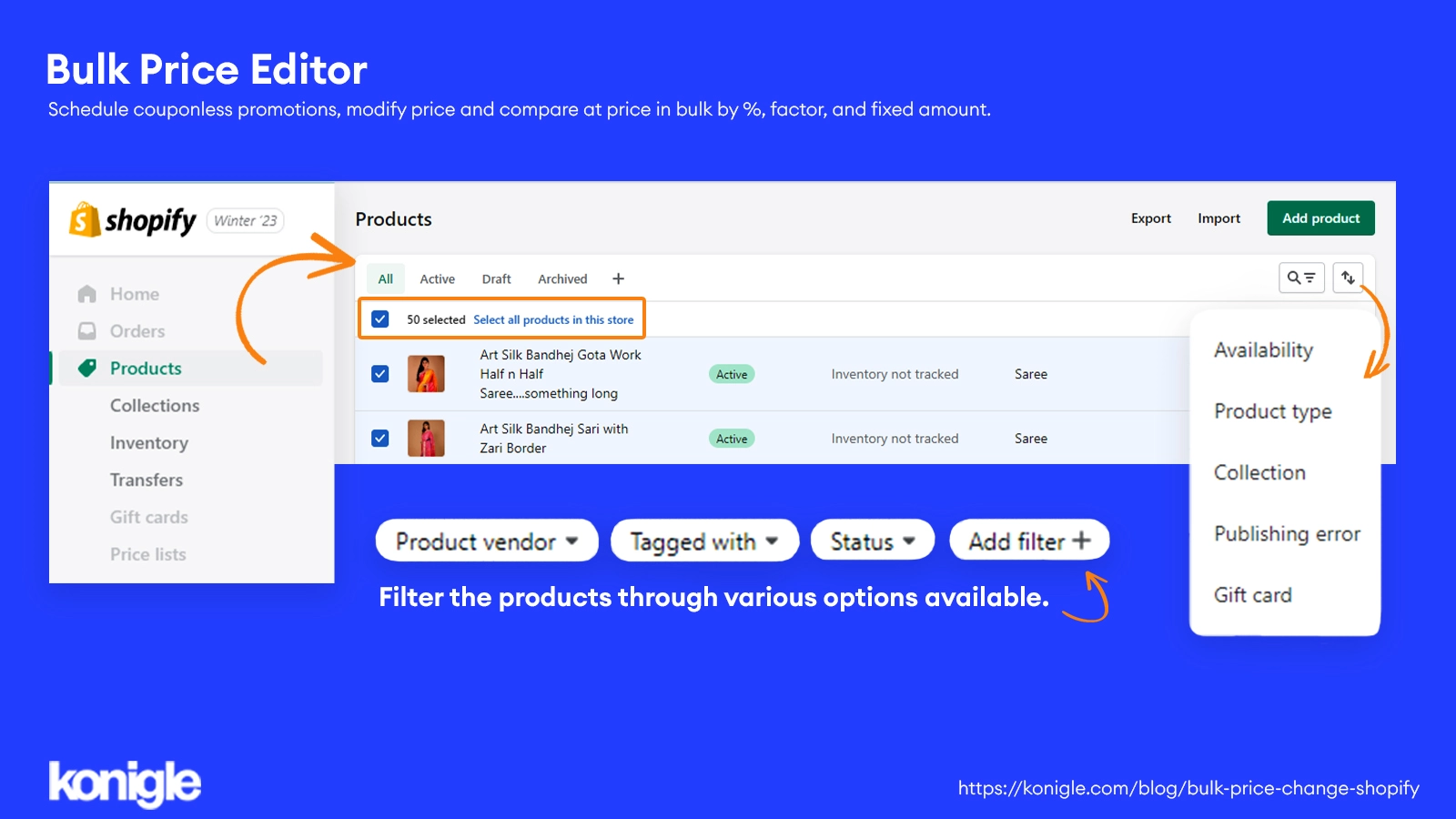Open Products in the sidebar

point(146,369)
